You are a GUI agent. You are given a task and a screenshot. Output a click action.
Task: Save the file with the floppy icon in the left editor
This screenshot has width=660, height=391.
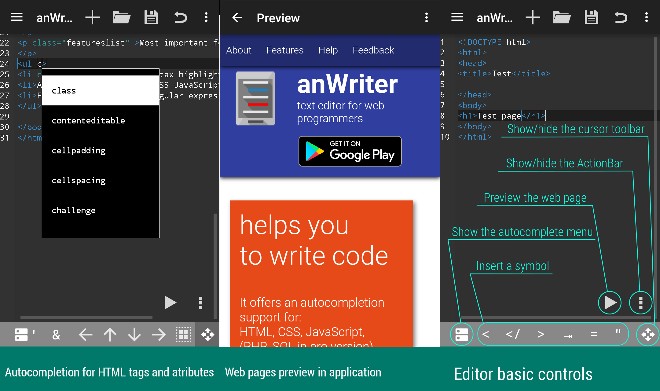(x=151, y=17)
